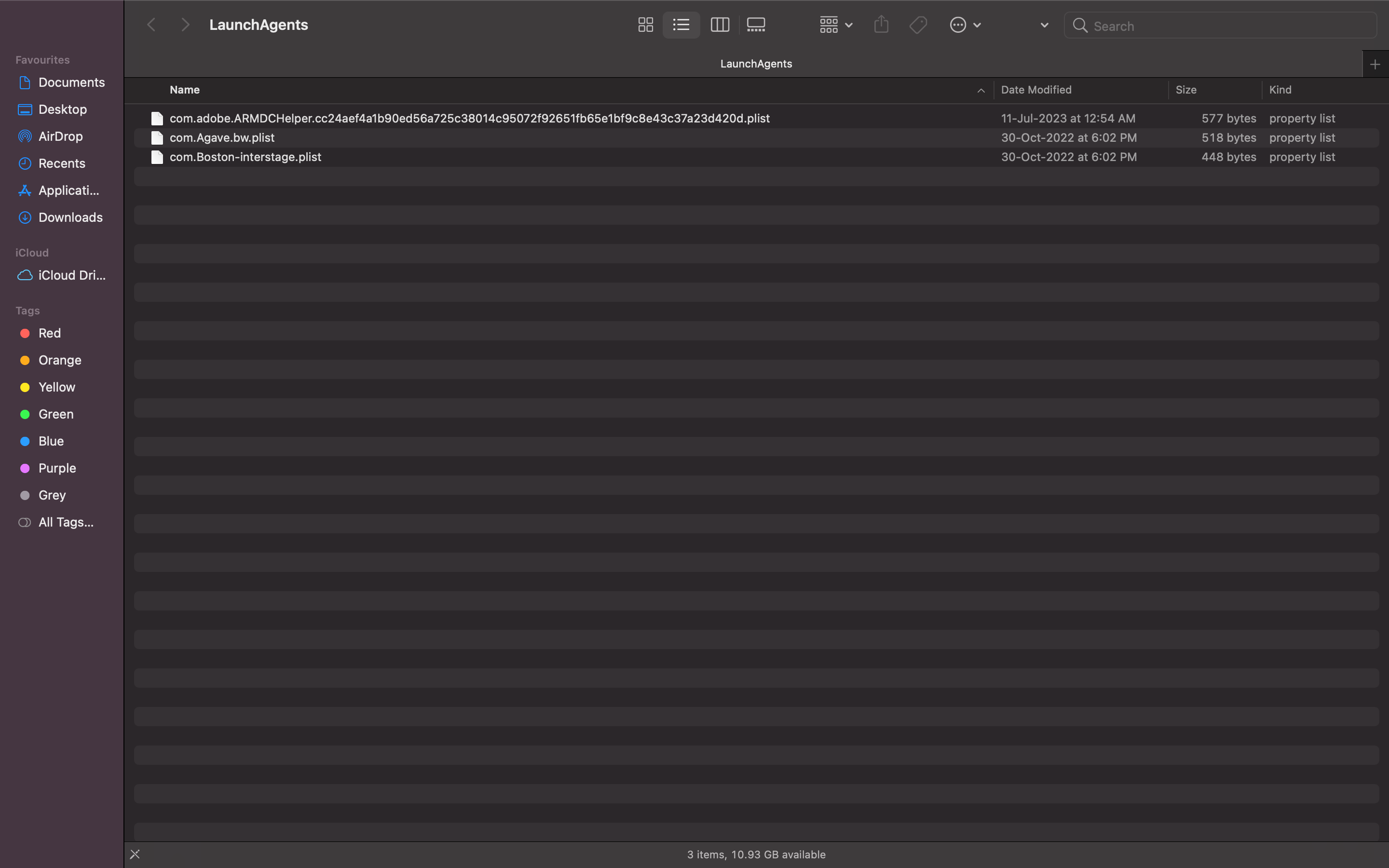The height and width of the screenshot is (868, 1389).
Task: Open AirDrop in sidebar
Action: click(60, 136)
